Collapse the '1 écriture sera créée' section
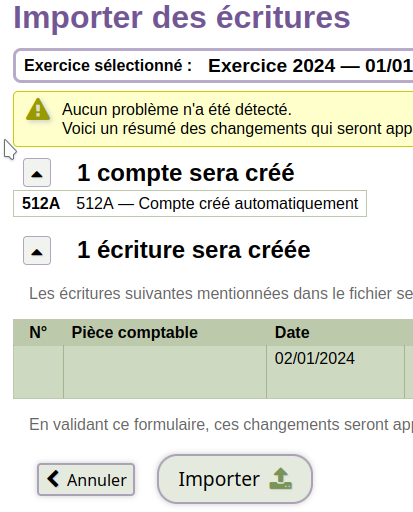The image size is (413, 512). [37, 251]
